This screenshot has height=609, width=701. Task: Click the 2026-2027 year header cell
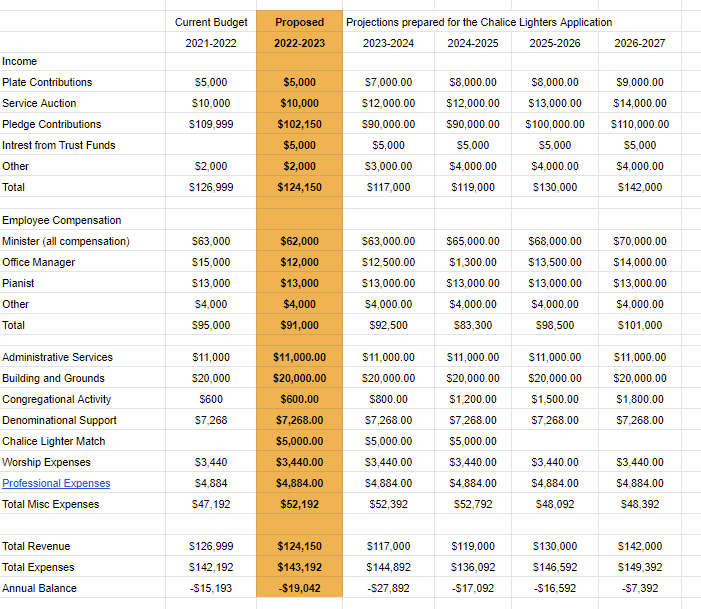(x=640, y=43)
